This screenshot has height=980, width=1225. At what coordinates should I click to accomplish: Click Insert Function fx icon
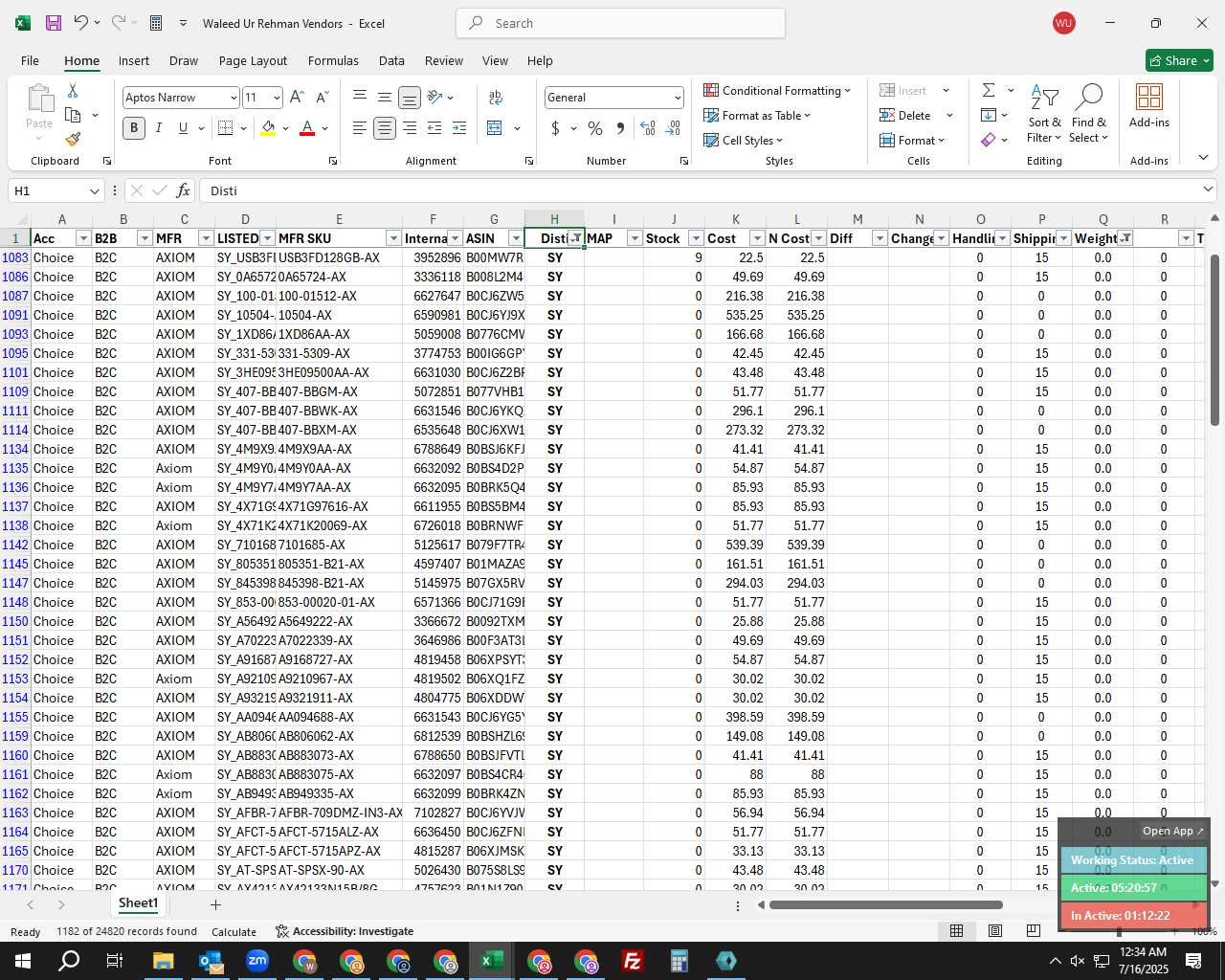[183, 190]
